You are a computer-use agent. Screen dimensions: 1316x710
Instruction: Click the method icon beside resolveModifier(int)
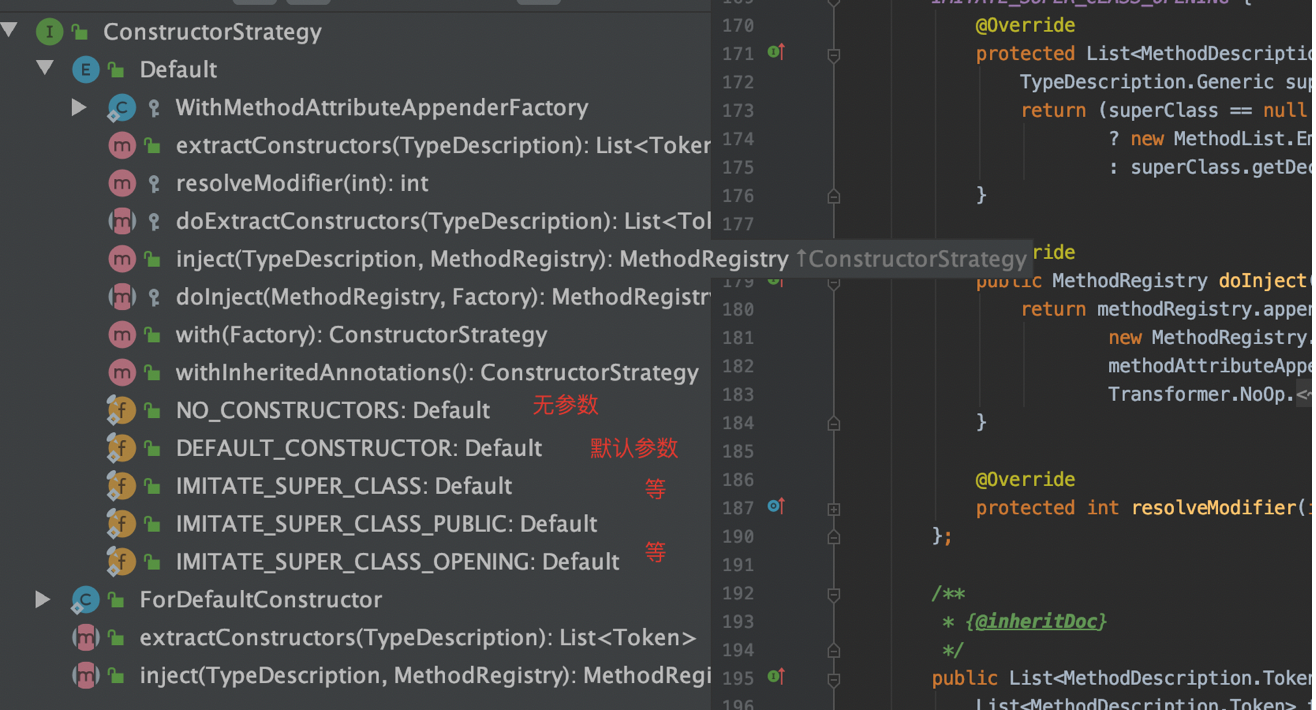121,184
